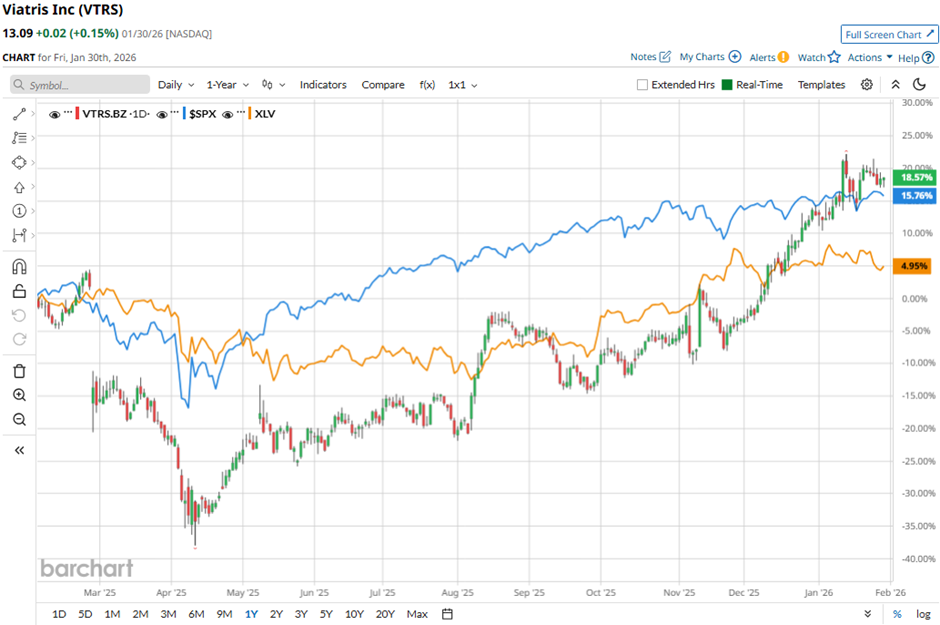Click the Full Screen Chart button
The image size is (940, 625).
[x=889, y=34]
